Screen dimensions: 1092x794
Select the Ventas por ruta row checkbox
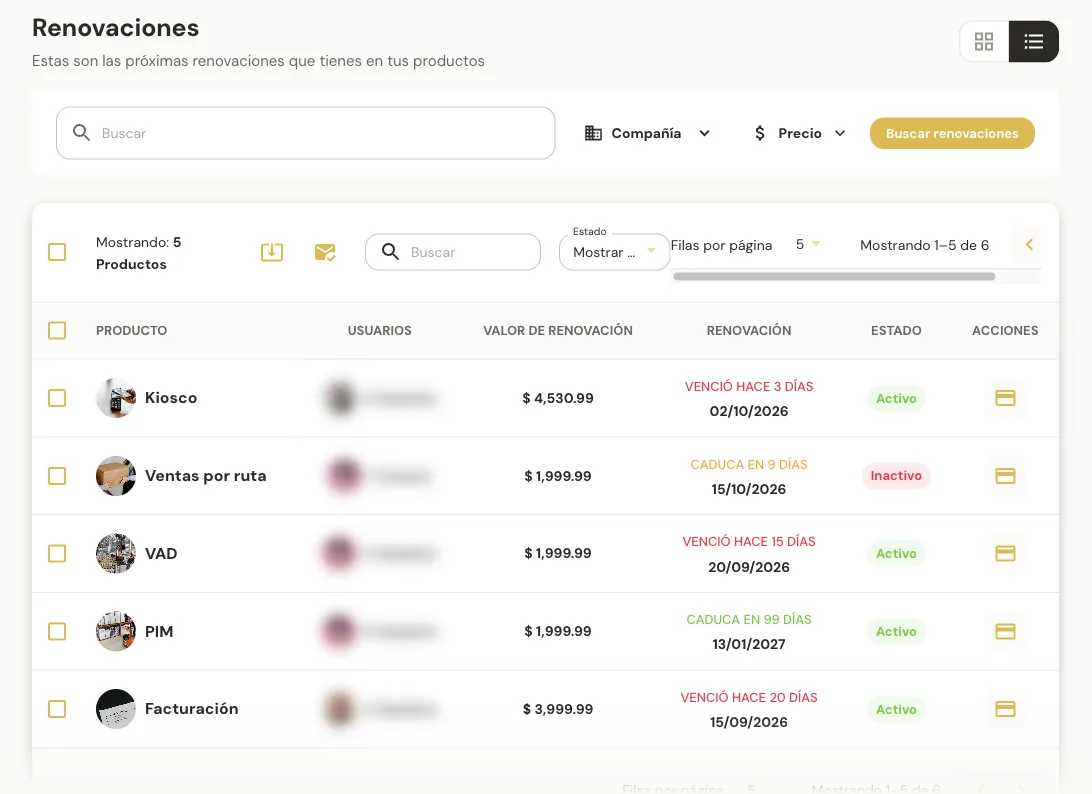[x=57, y=476]
